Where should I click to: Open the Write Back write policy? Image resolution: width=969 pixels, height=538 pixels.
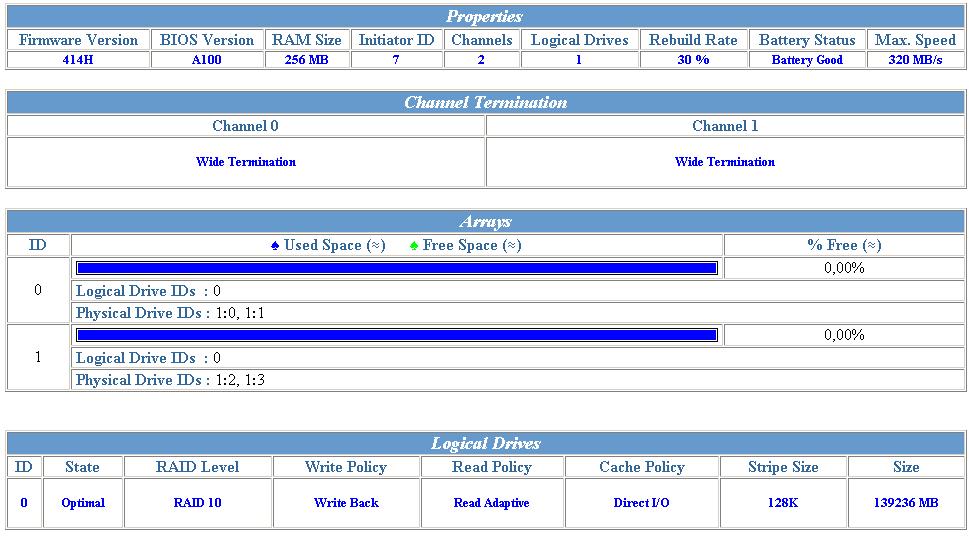pyautogui.click(x=346, y=503)
